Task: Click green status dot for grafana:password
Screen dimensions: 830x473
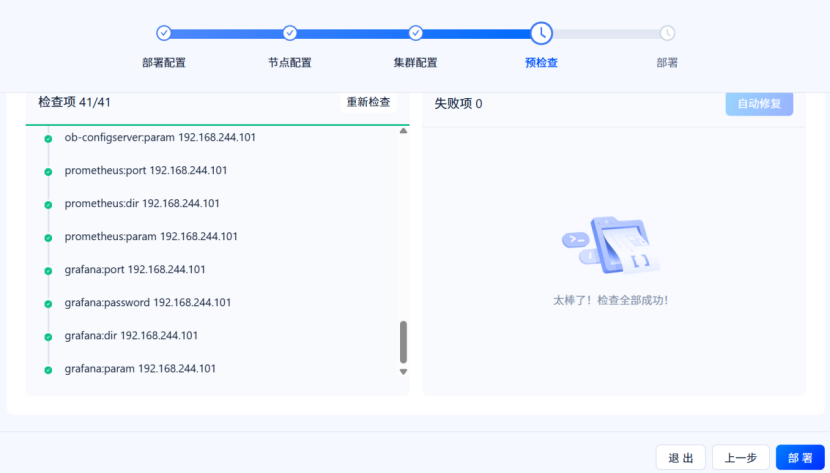Action: coord(48,304)
